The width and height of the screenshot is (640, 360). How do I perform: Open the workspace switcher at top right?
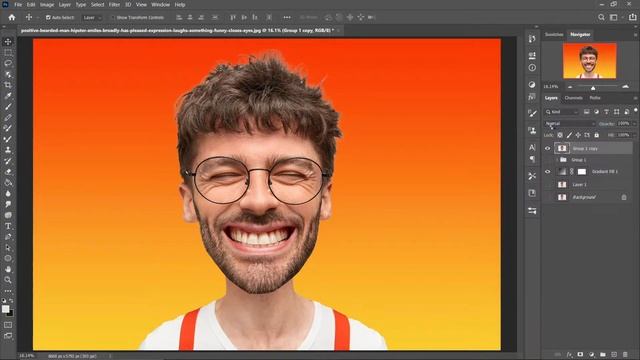pos(614,17)
